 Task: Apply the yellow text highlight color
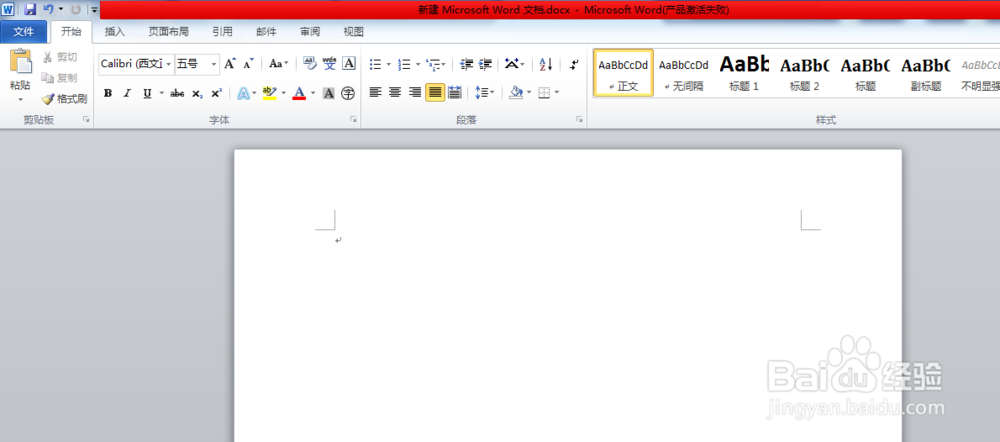click(270, 93)
